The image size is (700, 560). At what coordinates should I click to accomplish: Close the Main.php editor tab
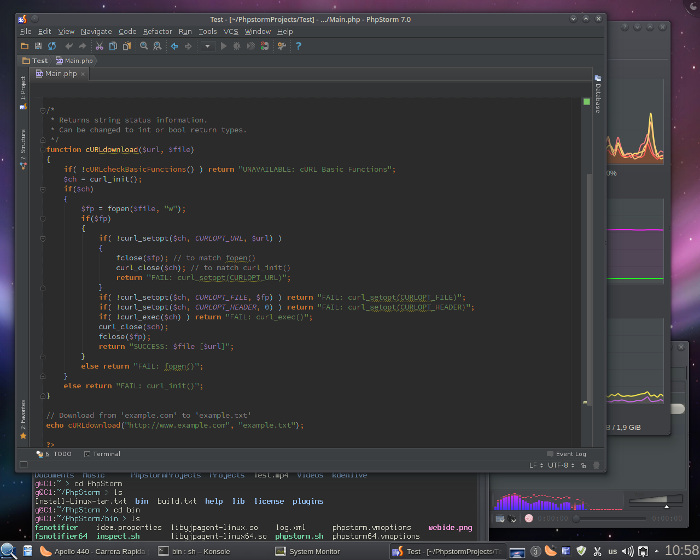click(x=83, y=74)
